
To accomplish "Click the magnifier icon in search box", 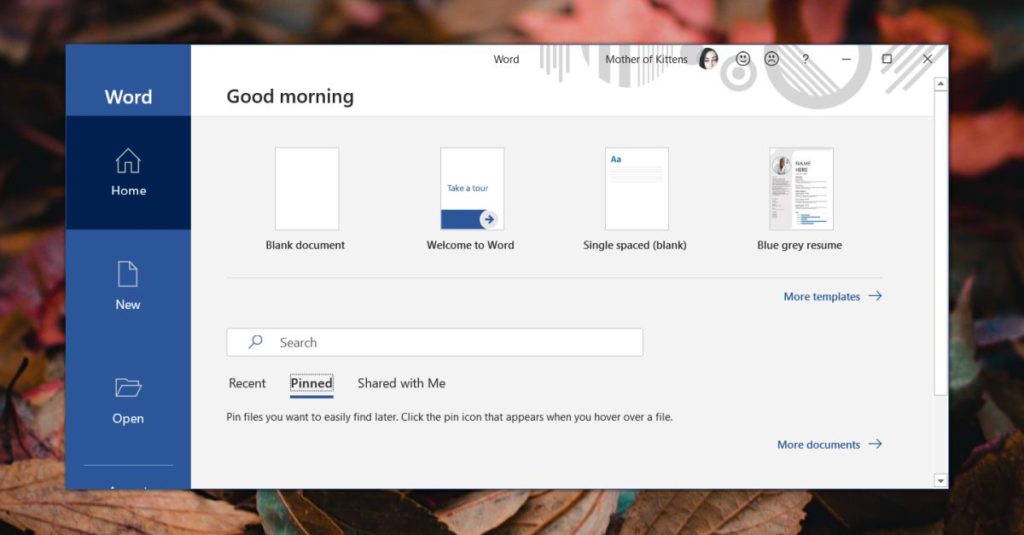I will [255, 342].
